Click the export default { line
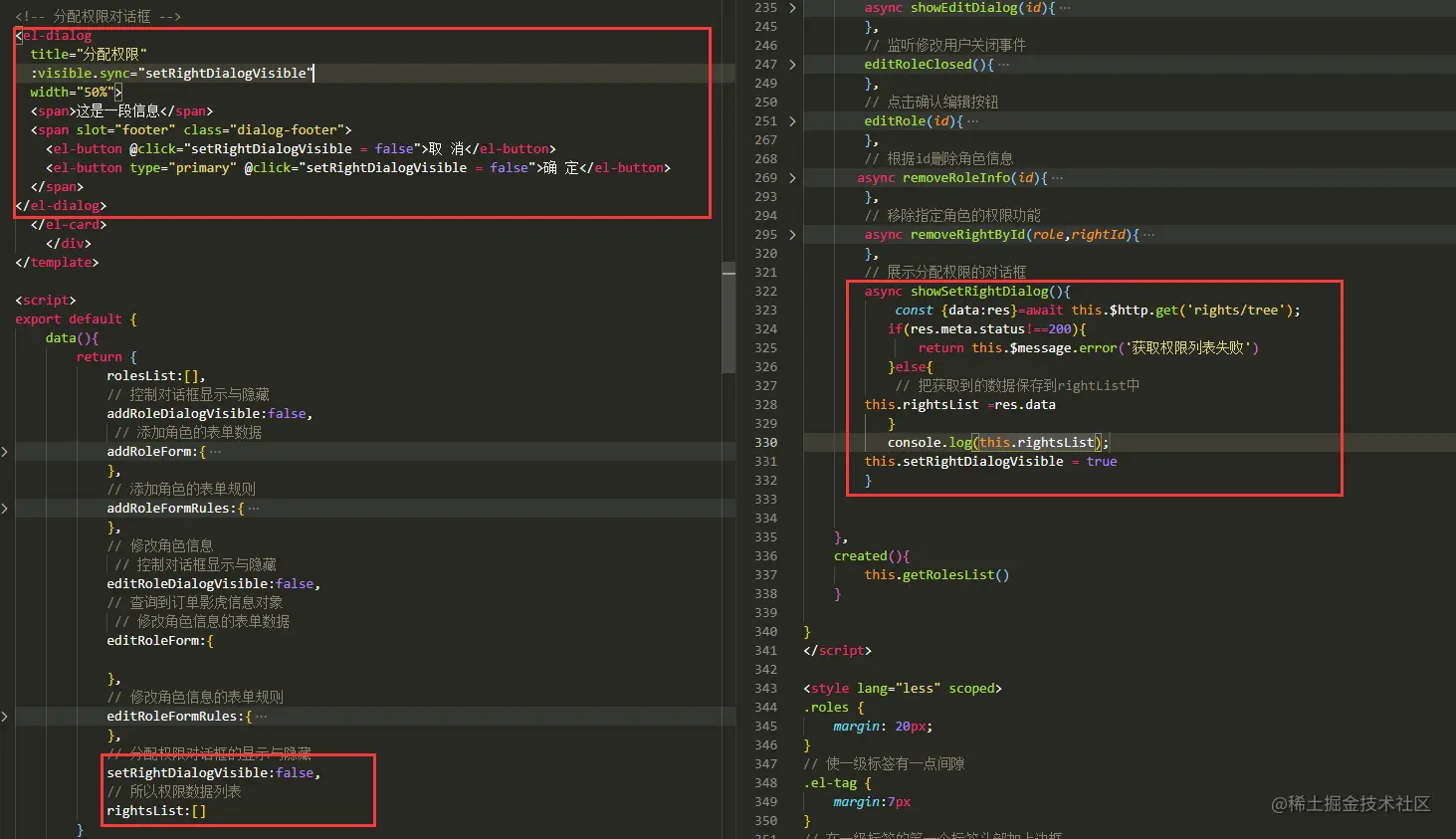Screen dimensions: 1456x839 (77, 318)
